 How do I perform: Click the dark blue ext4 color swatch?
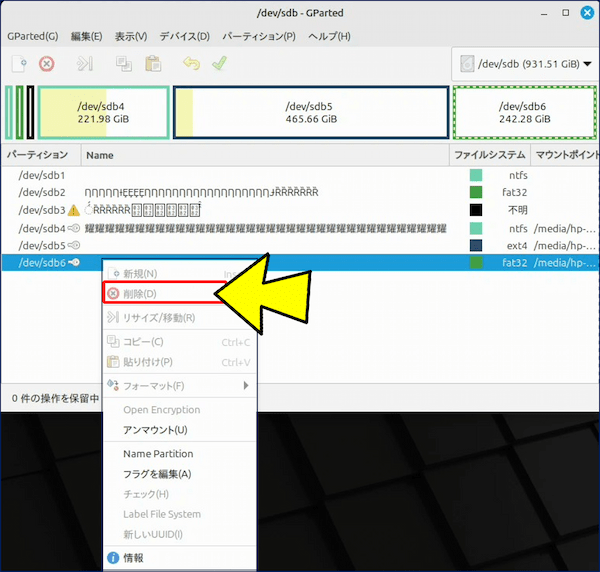[476, 246]
